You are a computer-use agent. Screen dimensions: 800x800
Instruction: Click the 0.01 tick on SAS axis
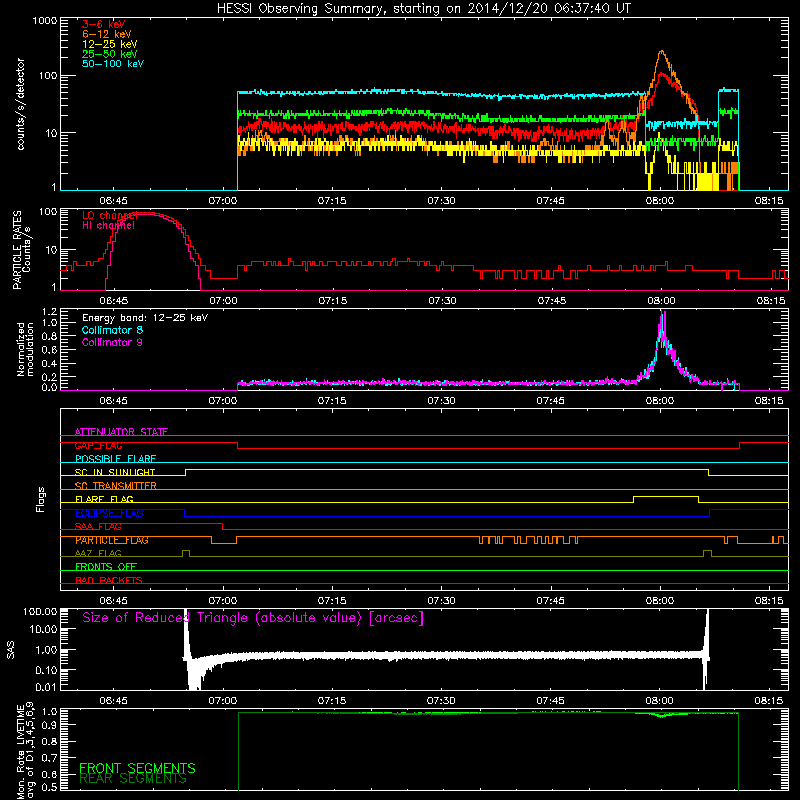[46, 687]
